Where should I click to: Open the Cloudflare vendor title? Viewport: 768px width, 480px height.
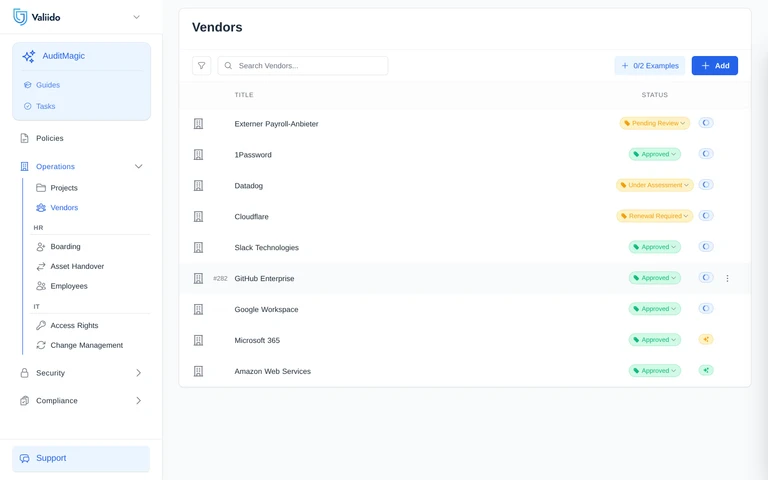pos(251,216)
